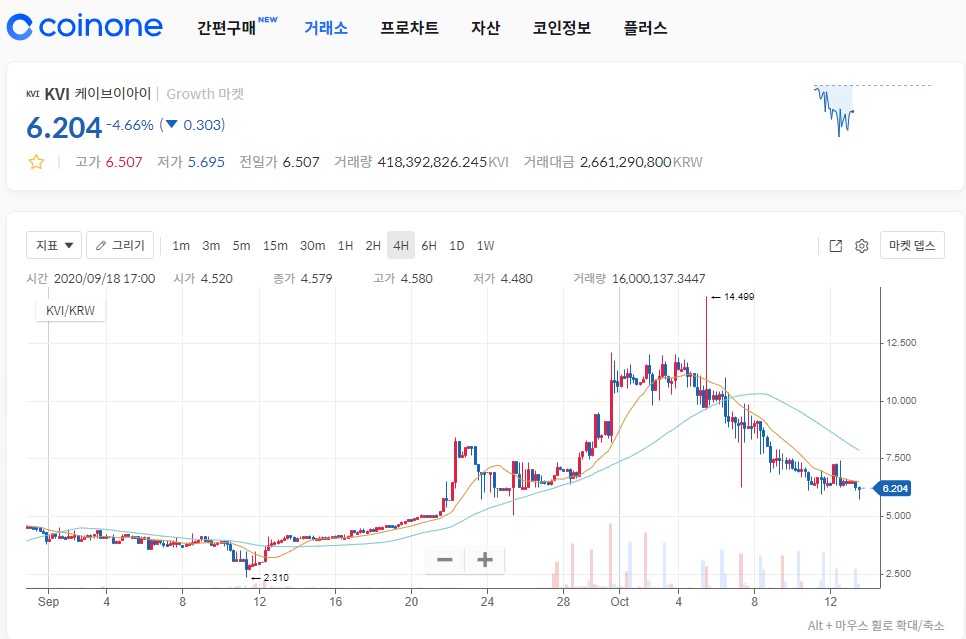Open the 코인정보 menu
Screen dimensions: 966x639
coord(561,28)
